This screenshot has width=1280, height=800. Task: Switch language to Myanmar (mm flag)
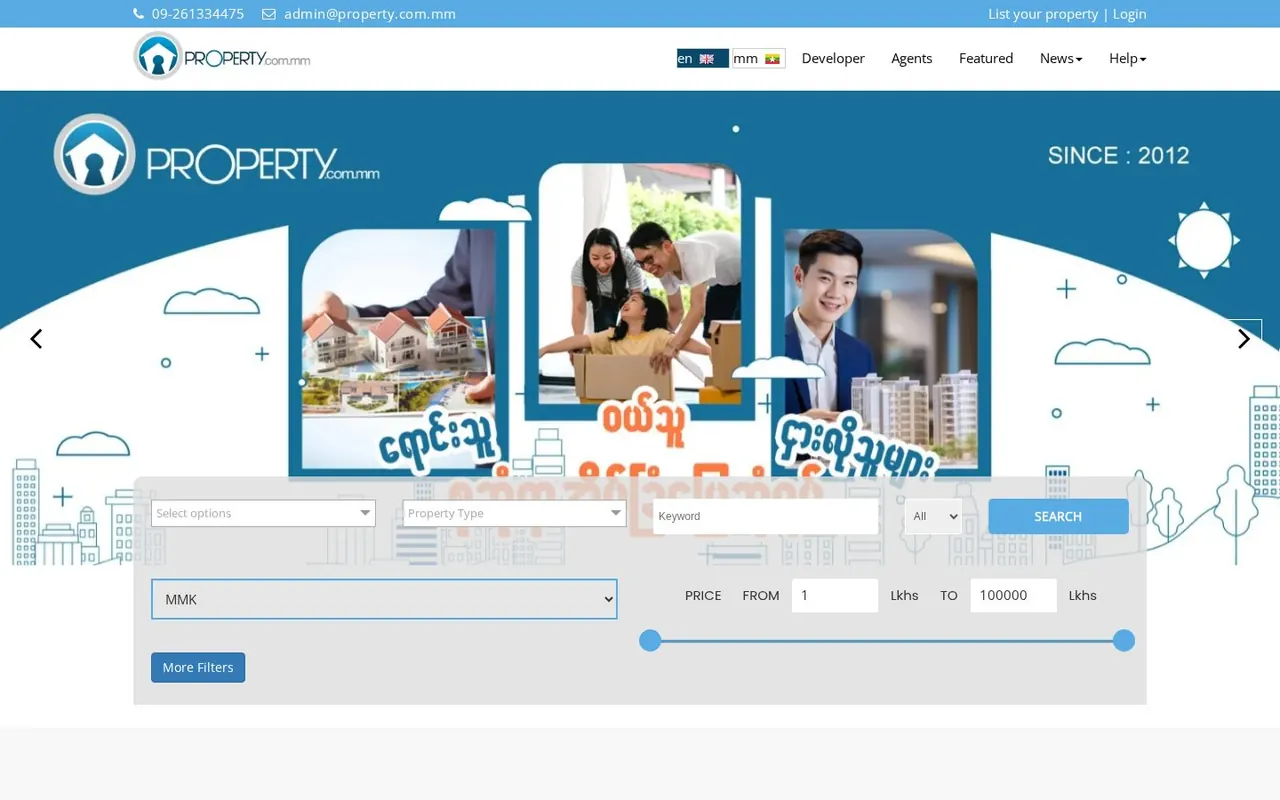tap(758, 58)
